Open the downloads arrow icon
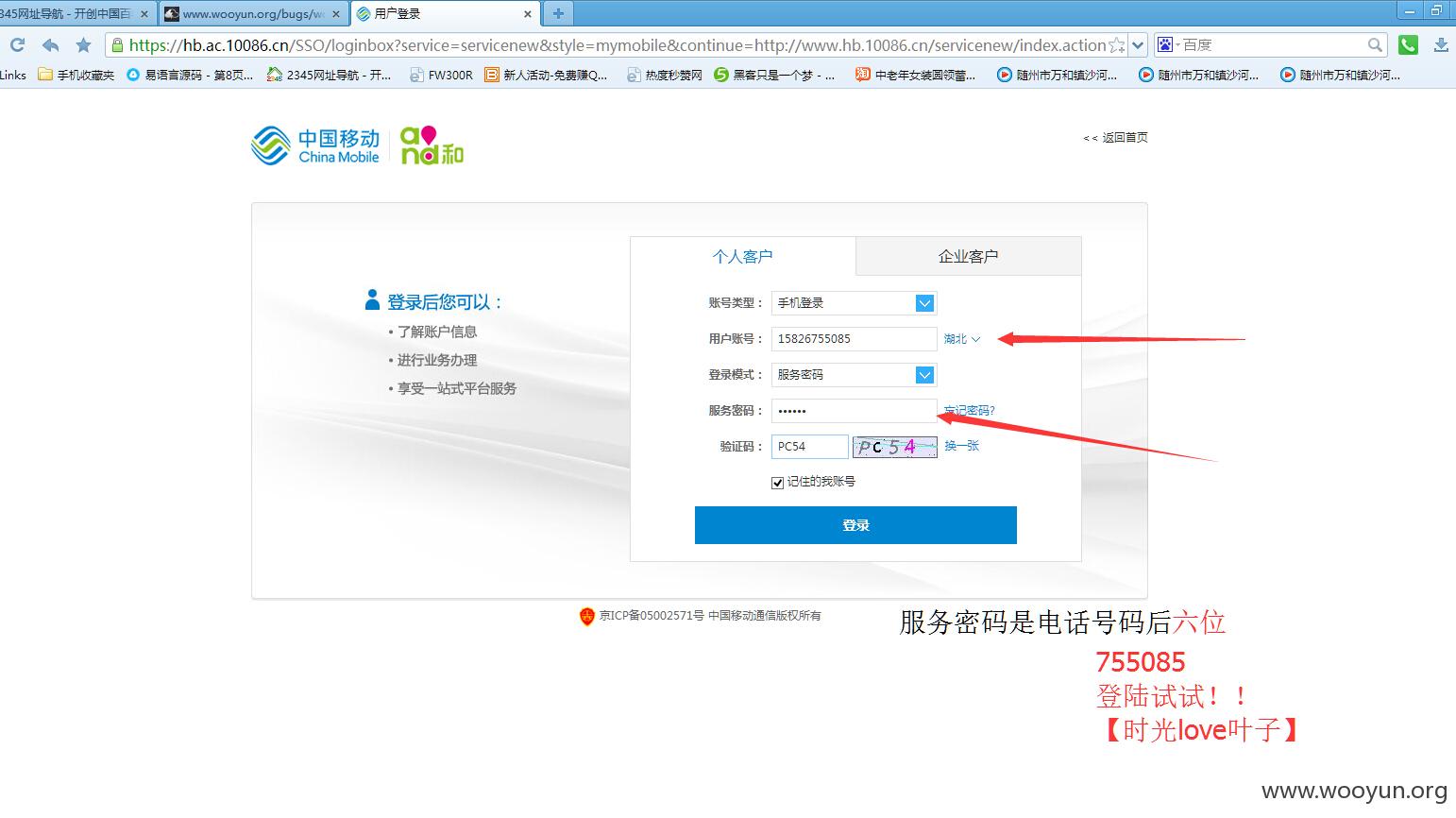Screen dimensions: 1456x818 [x=1441, y=44]
